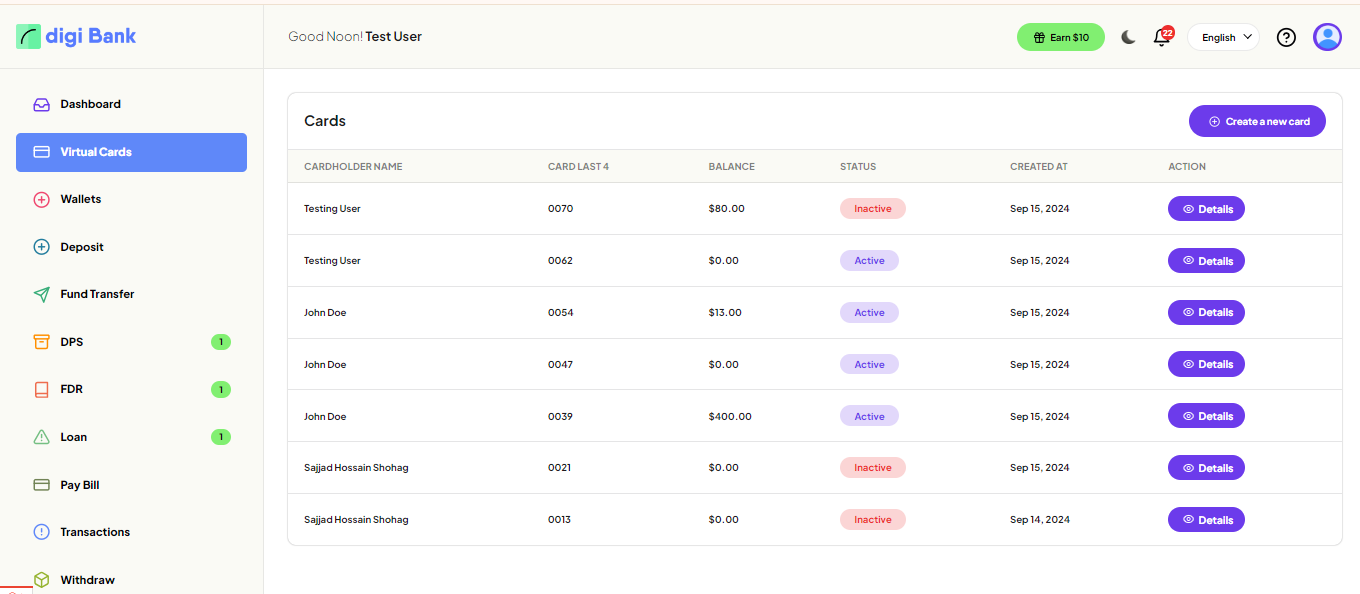Click Inactive status badge for card 0021

tap(872, 468)
